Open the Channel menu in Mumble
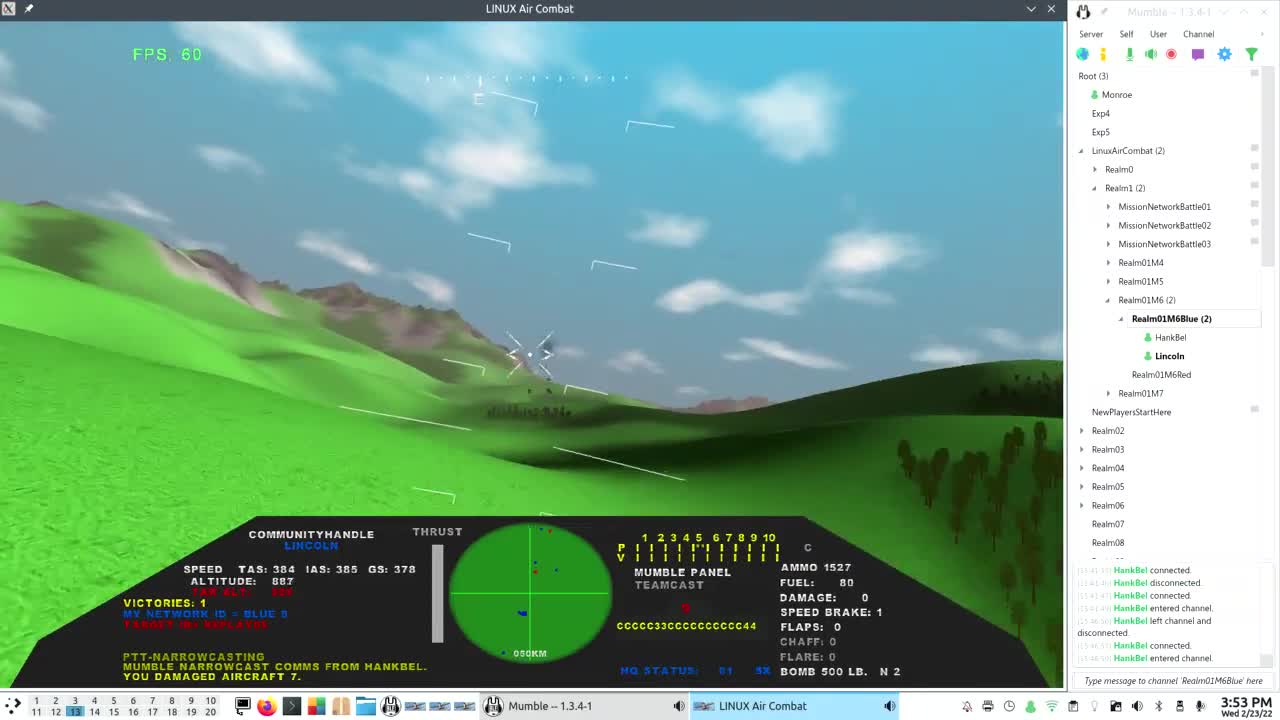The width and height of the screenshot is (1280, 720). [x=1198, y=33]
